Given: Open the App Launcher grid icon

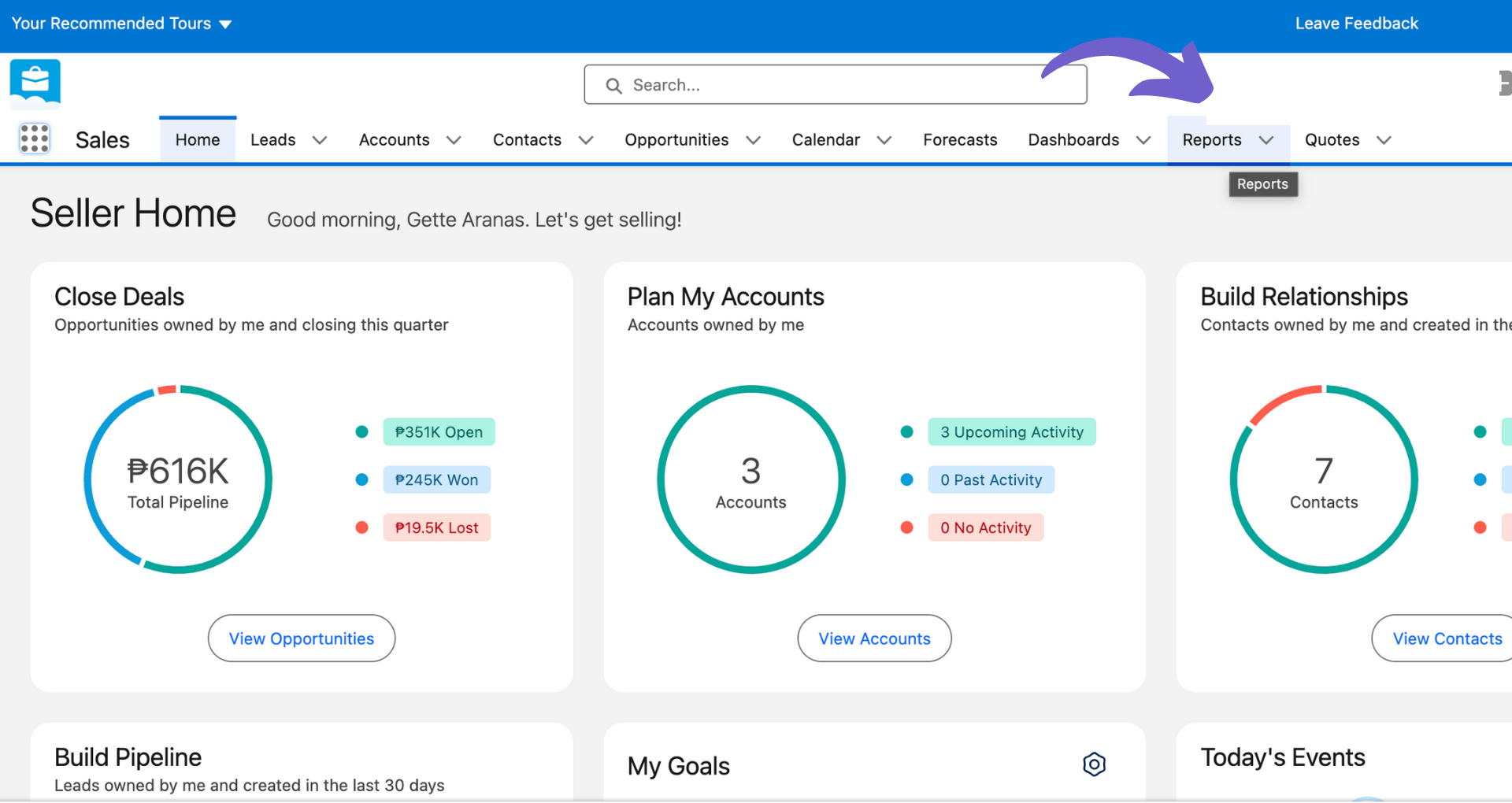Looking at the screenshot, I should [x=34, y=139].
